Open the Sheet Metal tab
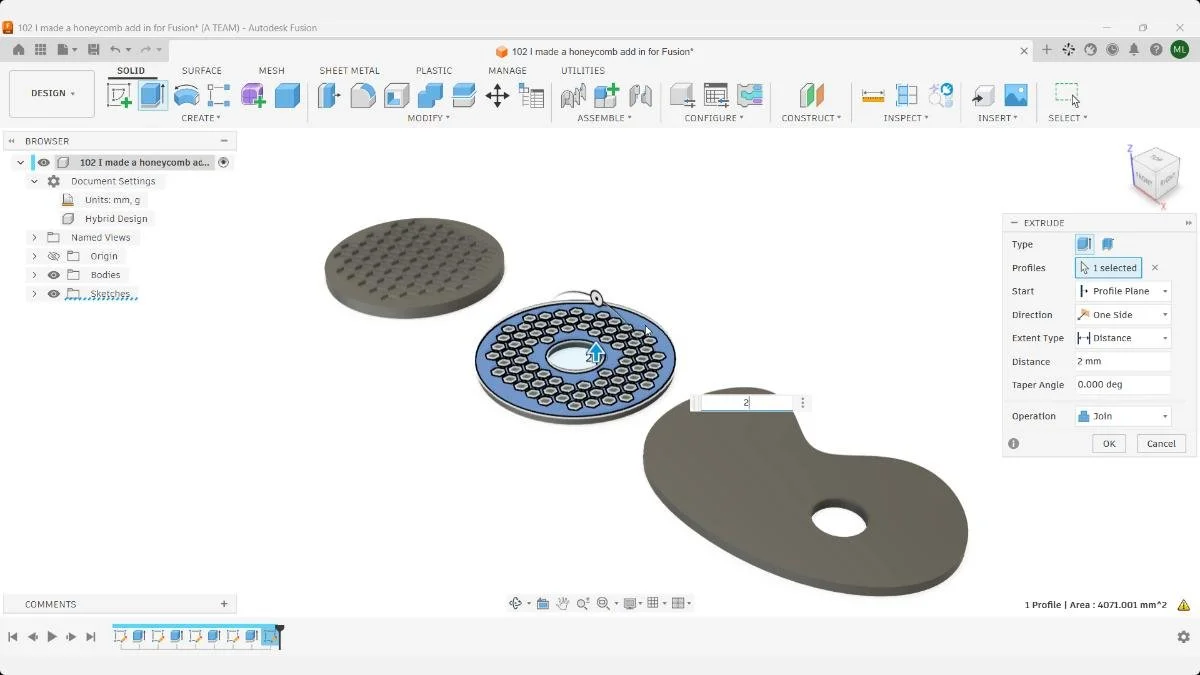The image size is (1200, 675). point(349,71)
